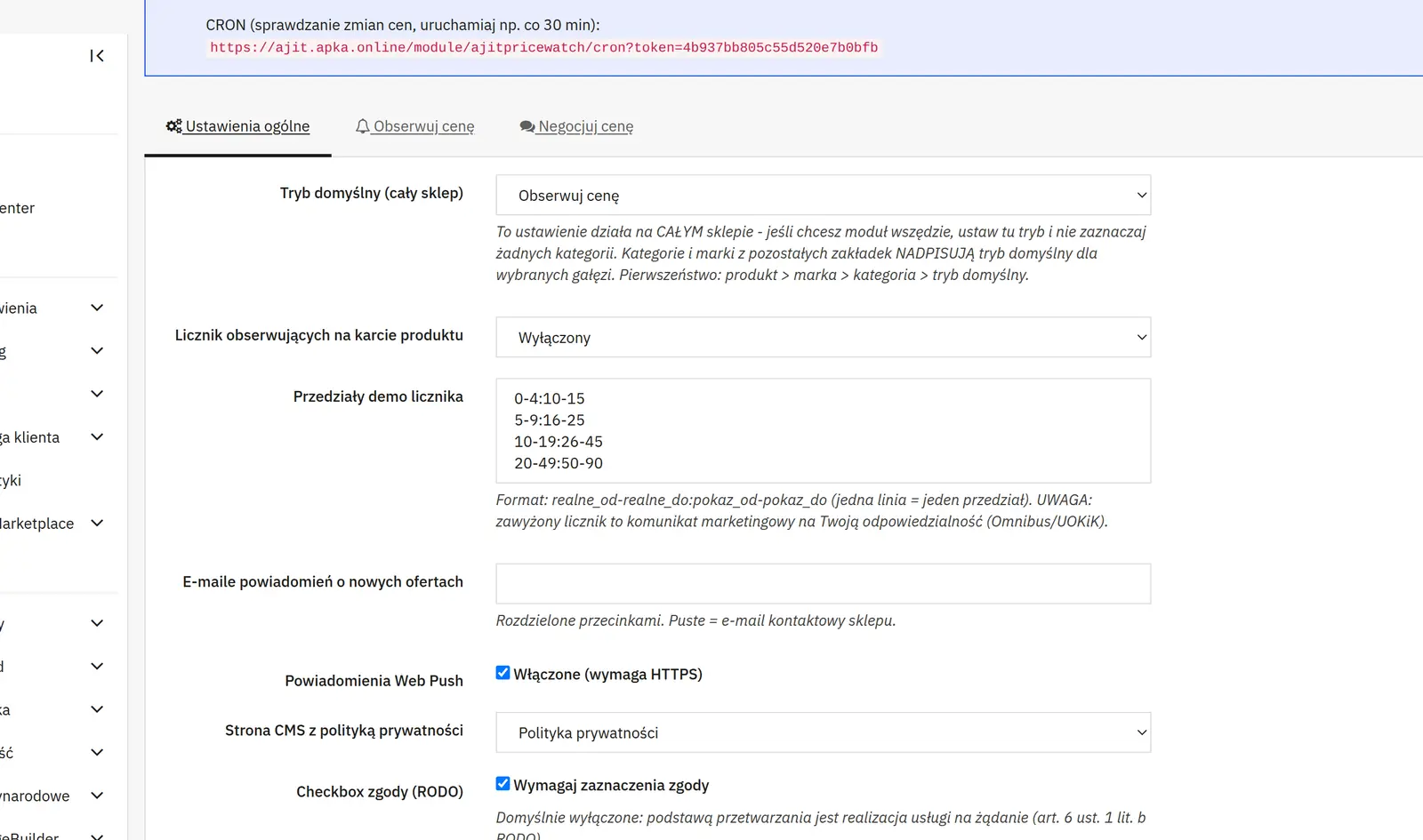Open the Tryb domyślny (cały sklep) dropdown
The height and width of the screenshot is (840, 1423).
(x=824, y=195)
